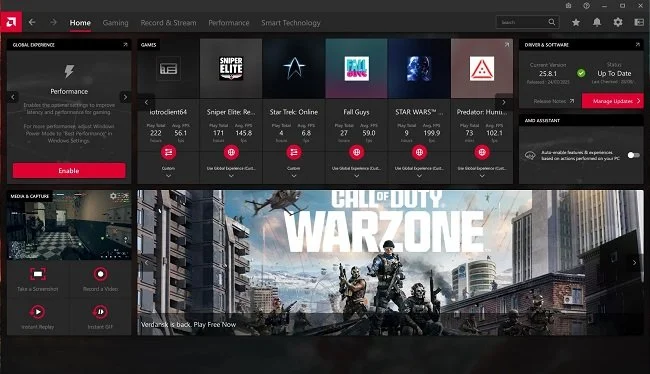Show next Global Experience profile
The image size is (650, 374).
point(125,97)
